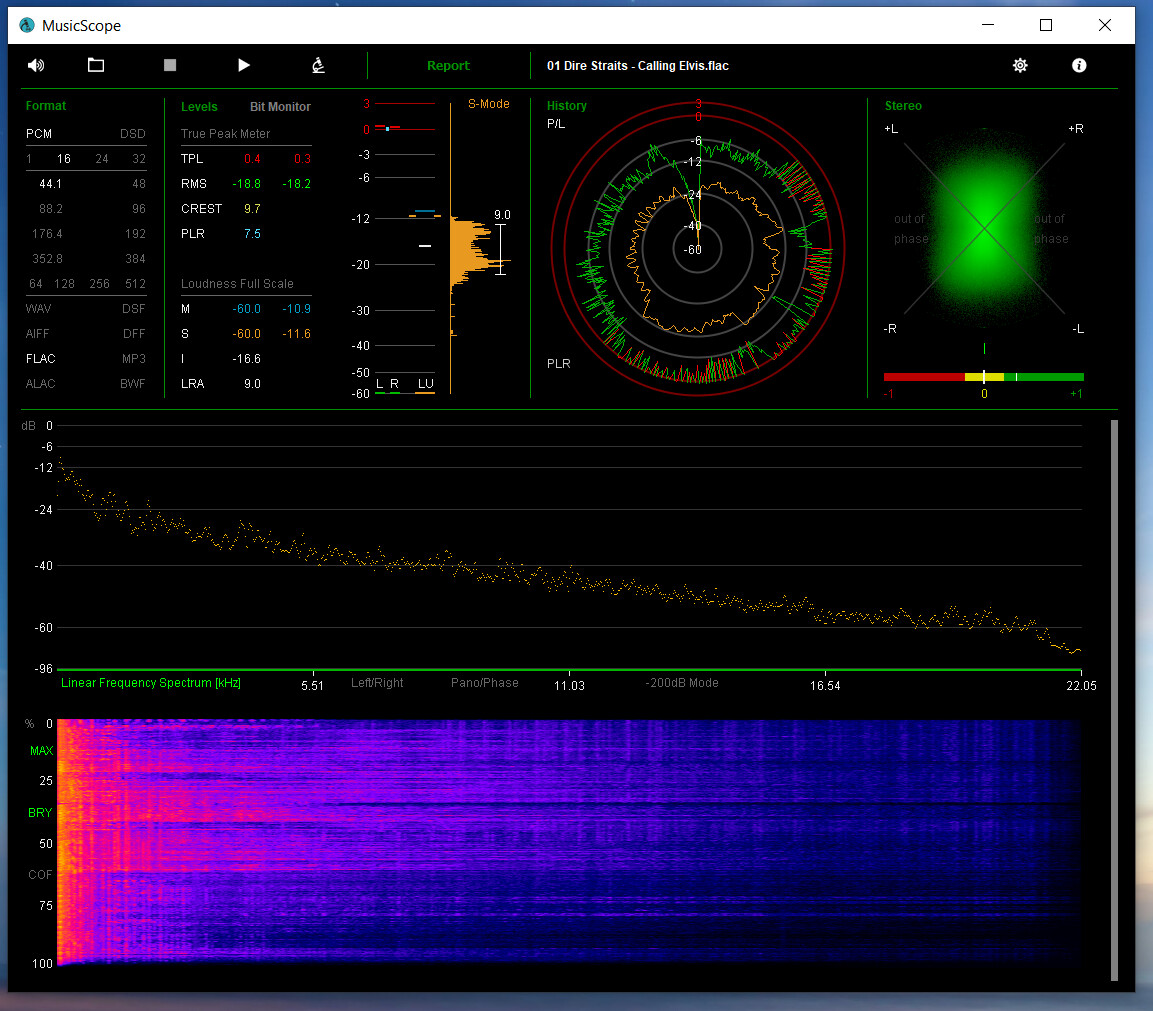Click the MusicScope app logo in title bar
Image resolution: width=1153 pixels, height=1011 pixels.
[27, 25]
